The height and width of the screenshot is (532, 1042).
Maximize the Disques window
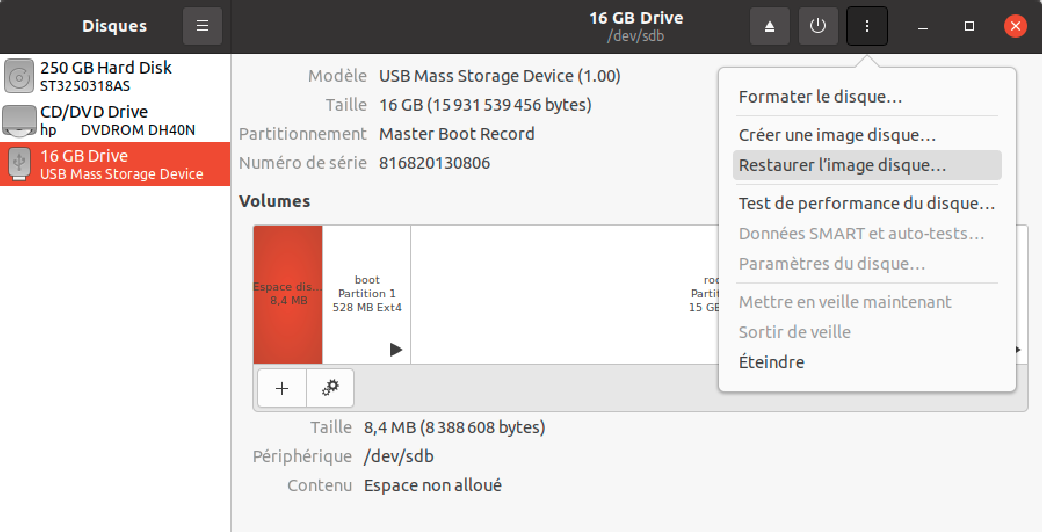[x=969, y=26]
